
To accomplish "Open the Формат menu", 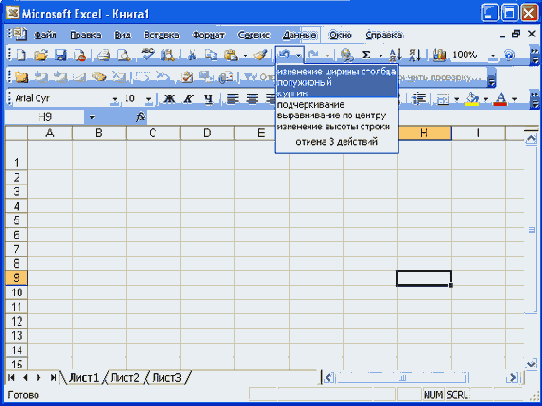I will tap(209, 35).
